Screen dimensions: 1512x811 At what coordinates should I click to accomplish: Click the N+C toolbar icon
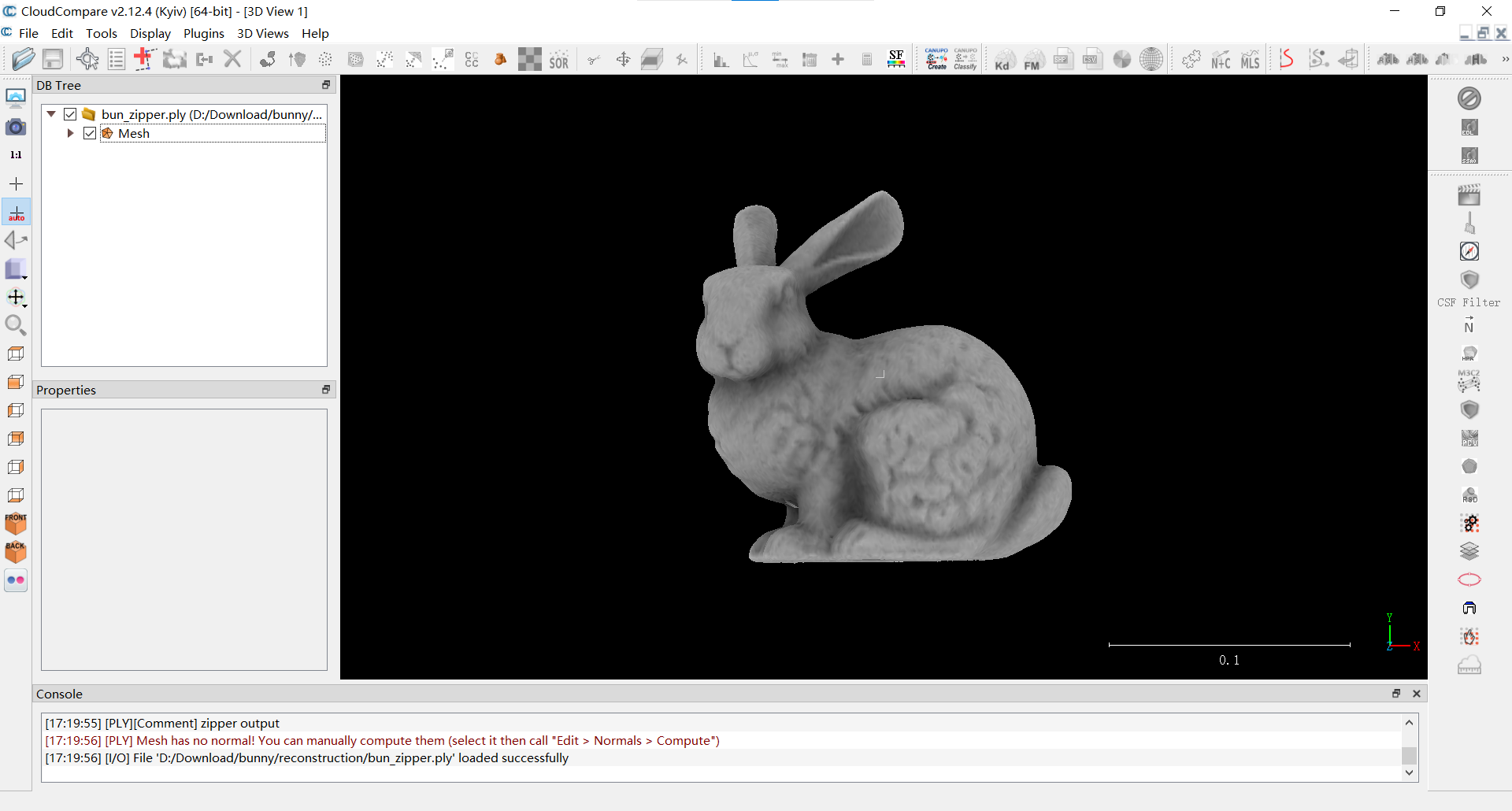point(1221,60)
